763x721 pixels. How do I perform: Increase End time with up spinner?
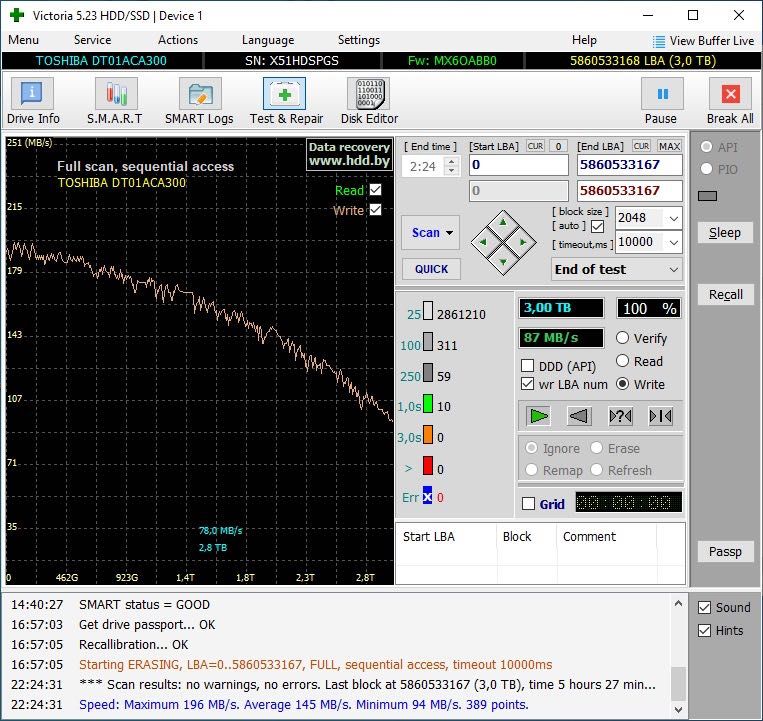click(x=452, y=162)
